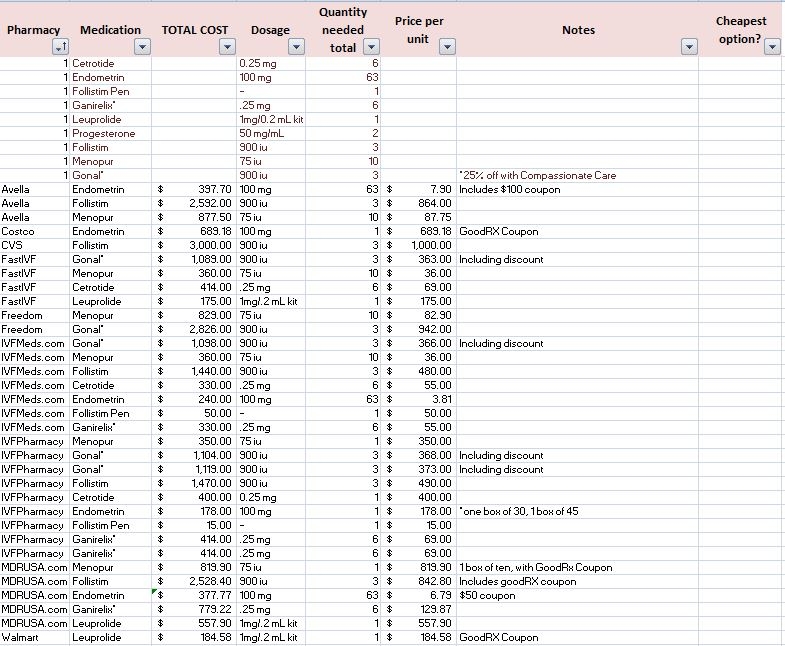Click the Follistim Pen cell in pharmacy 1 rows

tap(111, 91)
